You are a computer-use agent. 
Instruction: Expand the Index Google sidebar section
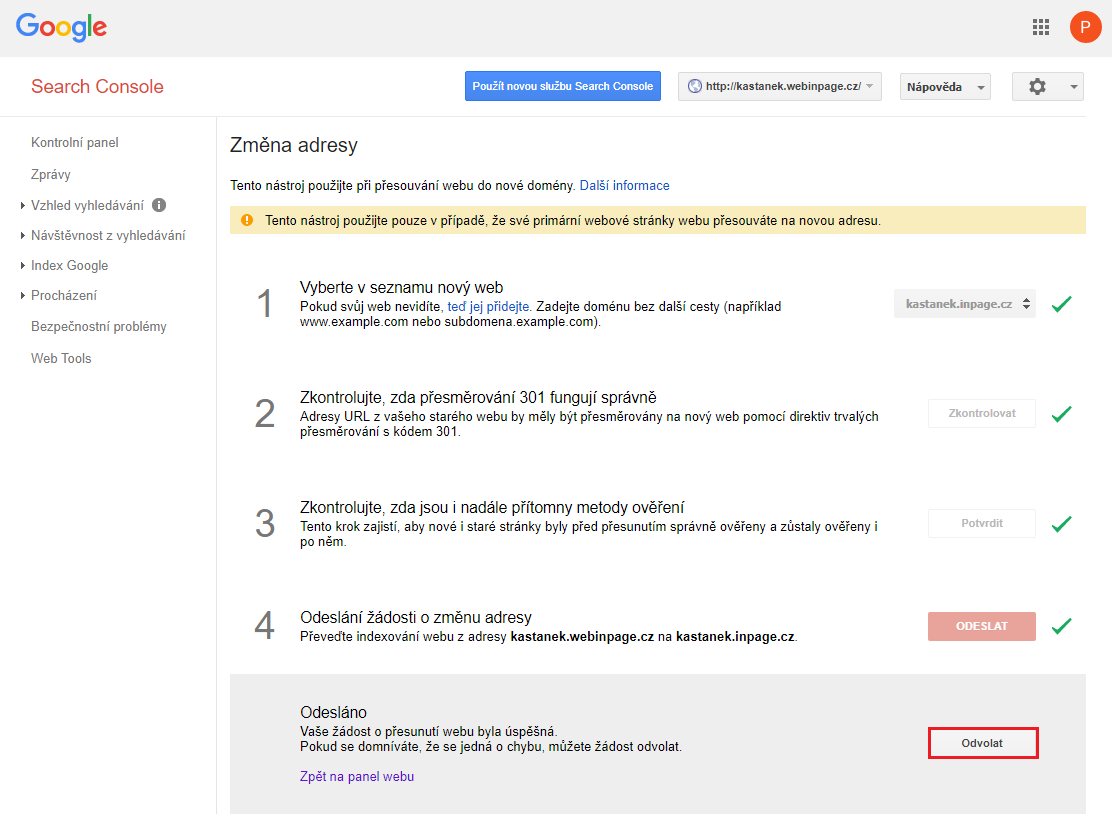69,266
